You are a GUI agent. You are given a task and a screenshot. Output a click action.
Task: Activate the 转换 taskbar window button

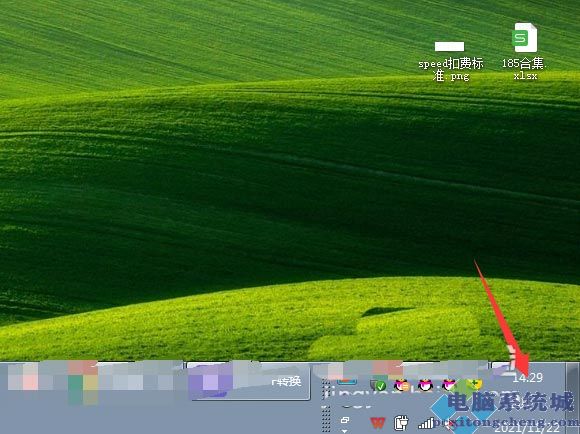pyautogui.click(x=249, y=381)
